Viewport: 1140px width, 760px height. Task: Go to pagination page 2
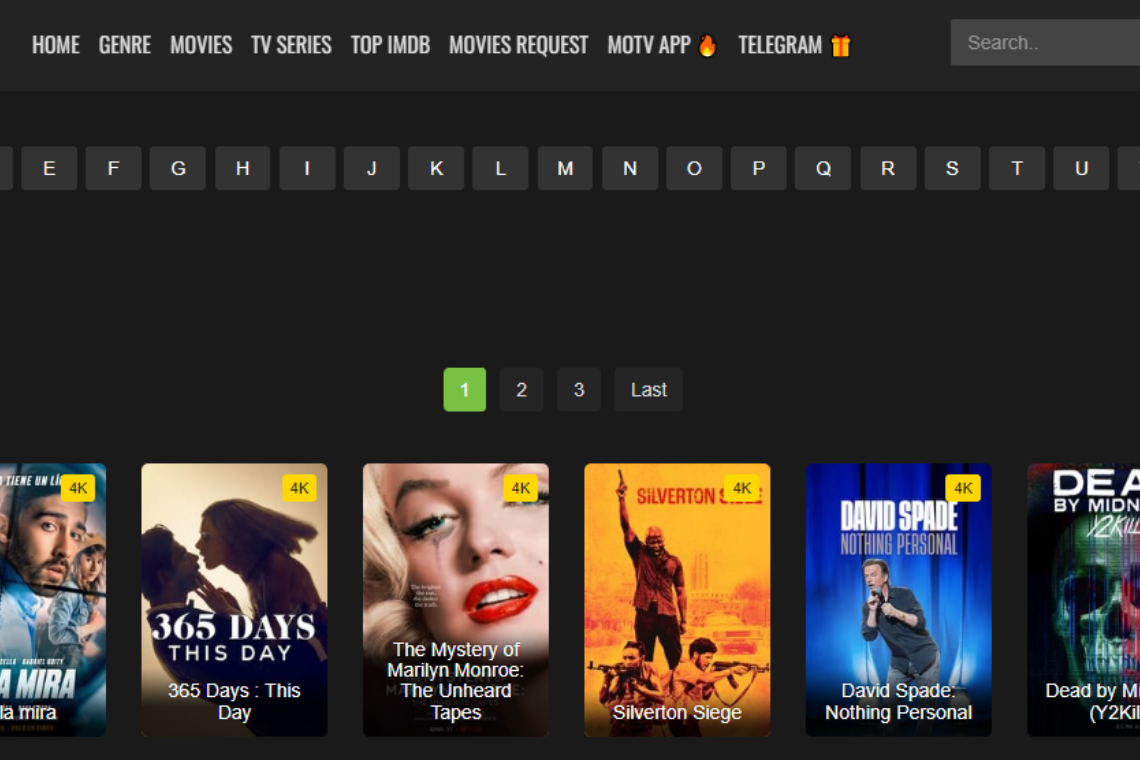coord(521,390)
